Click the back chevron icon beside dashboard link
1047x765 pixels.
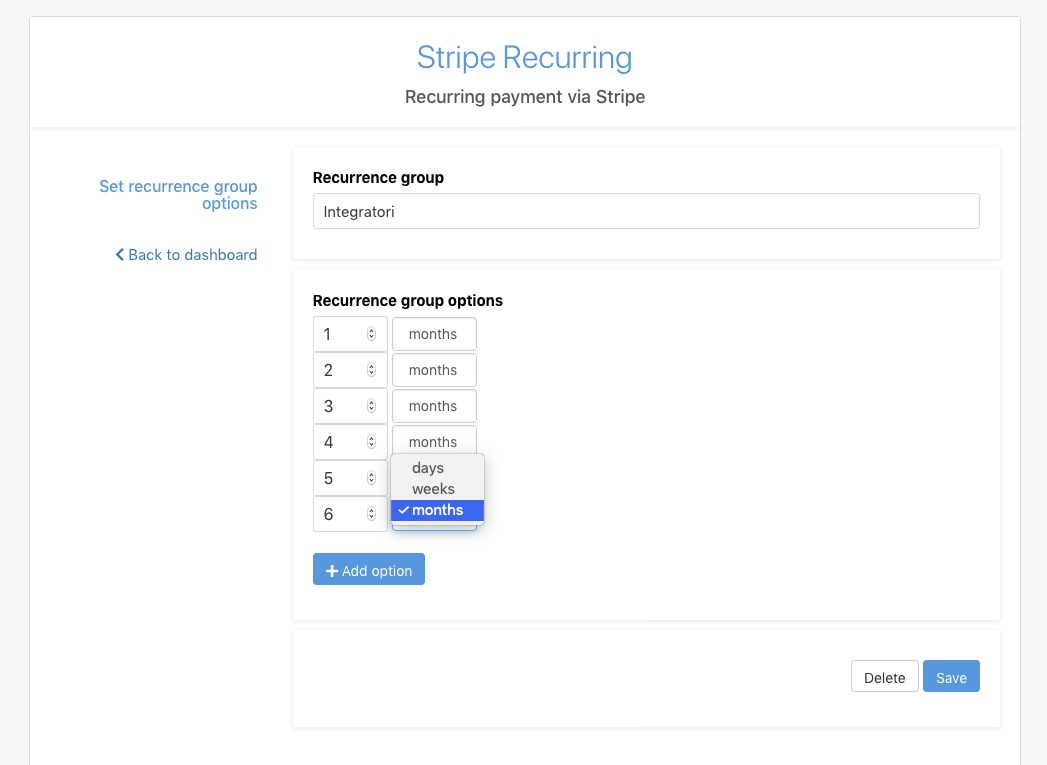pos(120,254)
